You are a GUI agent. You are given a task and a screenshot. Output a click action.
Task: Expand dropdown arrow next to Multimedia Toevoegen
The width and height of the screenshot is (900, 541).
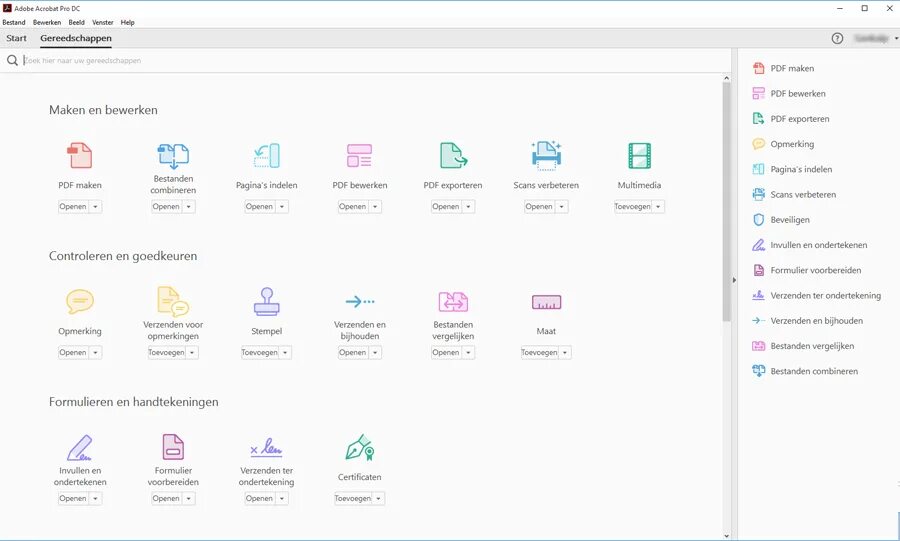coord(658,207)
